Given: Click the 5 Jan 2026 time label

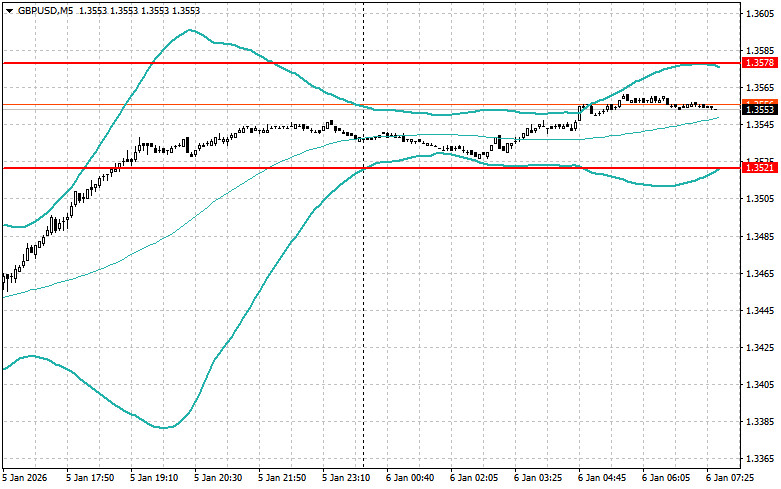Looking at the screenshot, I should point(25,478).
